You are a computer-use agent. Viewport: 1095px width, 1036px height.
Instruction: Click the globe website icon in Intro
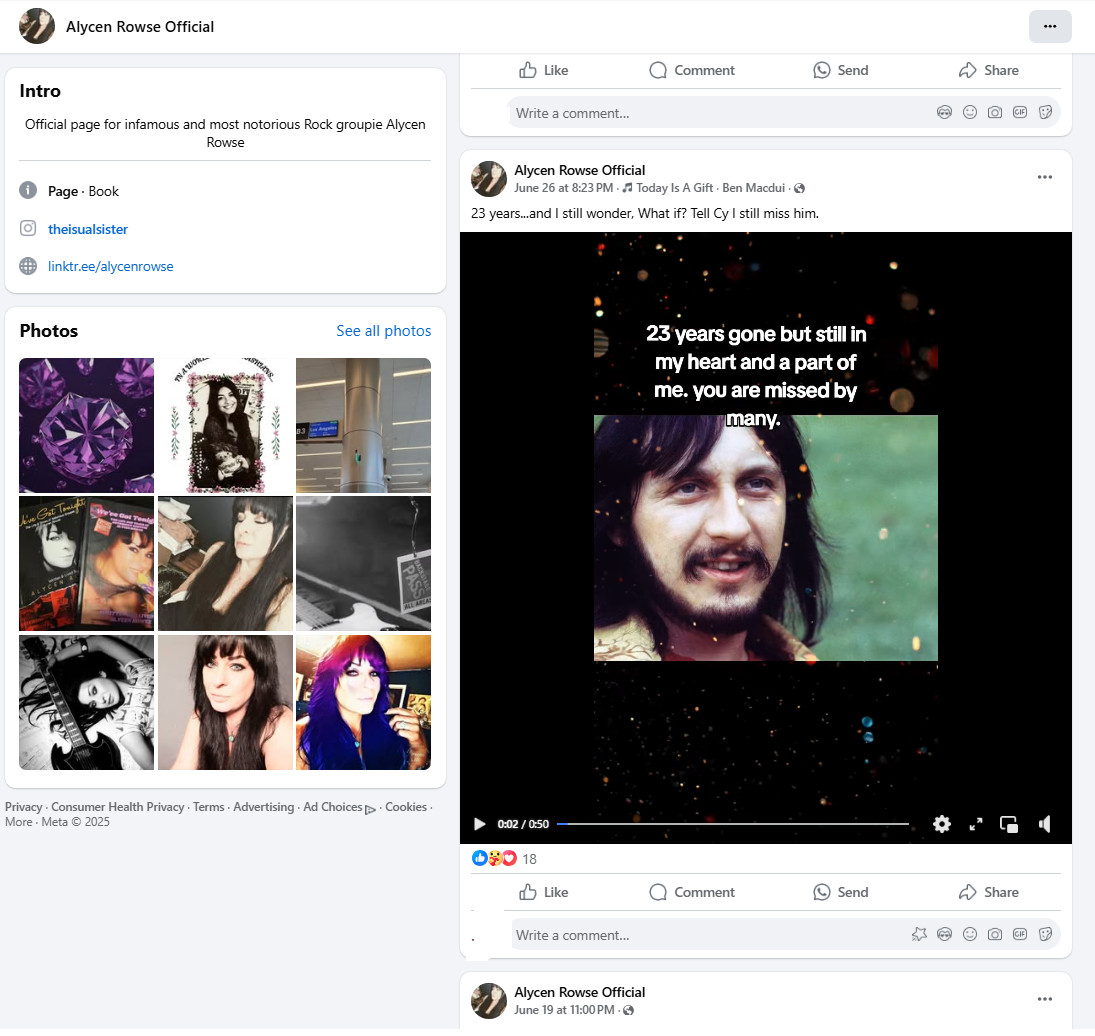point(28,266)
